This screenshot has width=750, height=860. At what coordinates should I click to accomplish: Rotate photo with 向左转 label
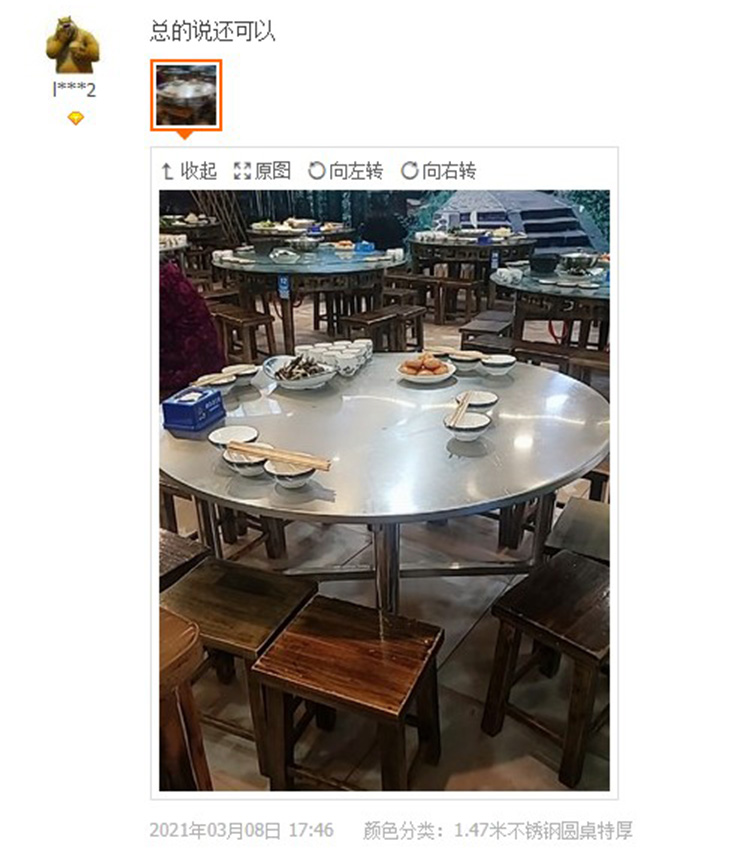pos(356,171)
